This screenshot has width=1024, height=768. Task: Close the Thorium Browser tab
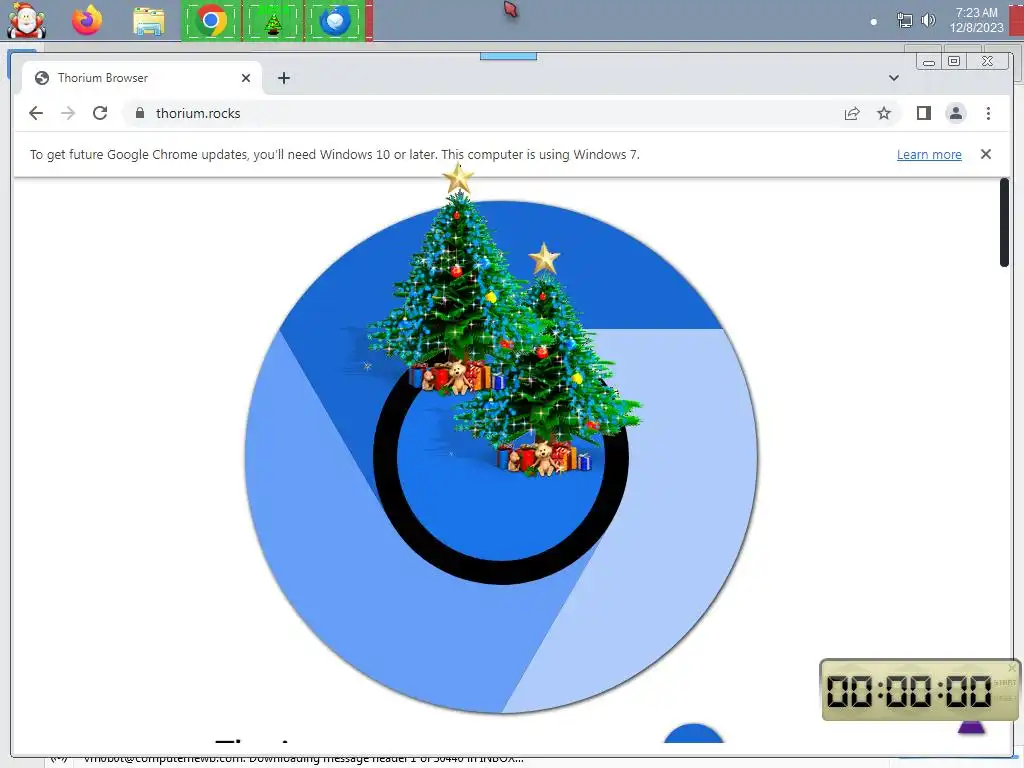246,78
